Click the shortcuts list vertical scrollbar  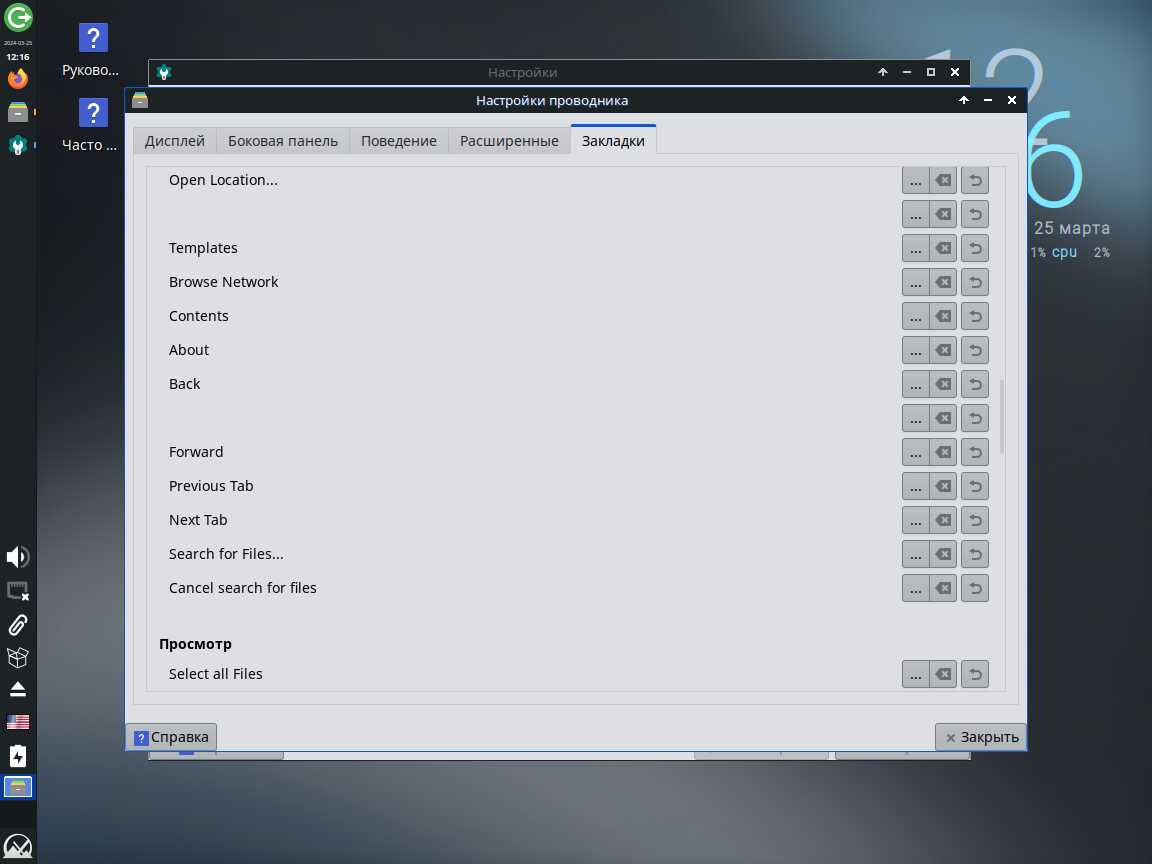tap(1001, 417)
